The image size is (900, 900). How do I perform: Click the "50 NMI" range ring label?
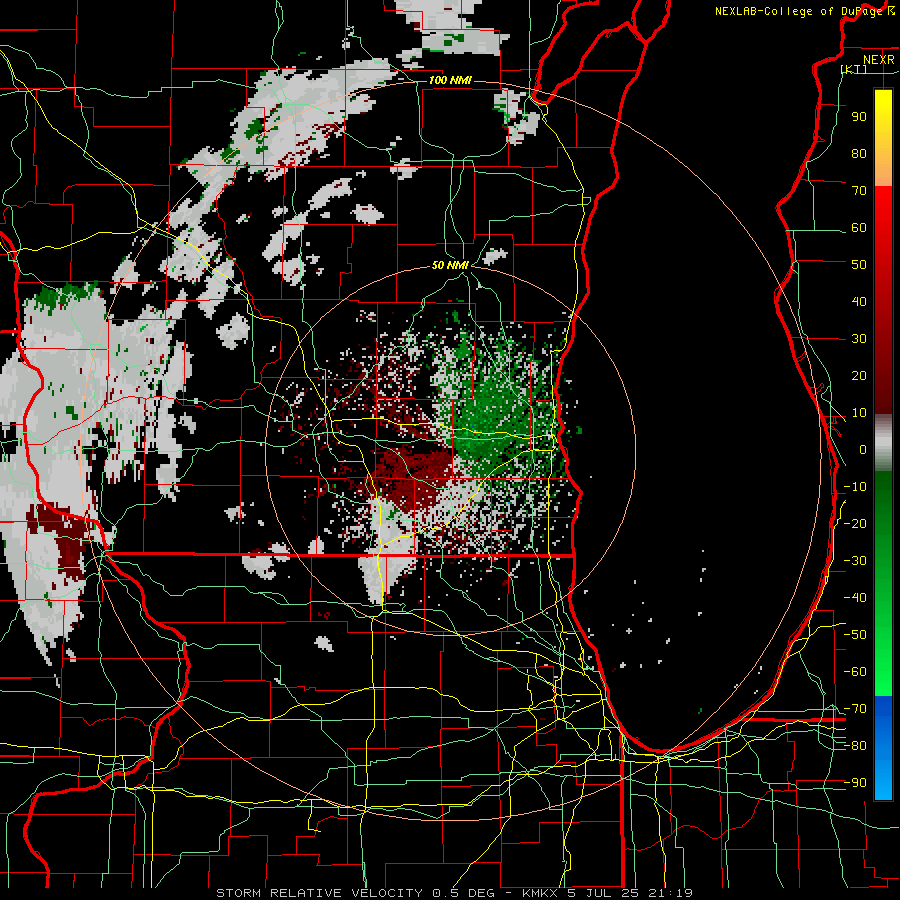450,265
